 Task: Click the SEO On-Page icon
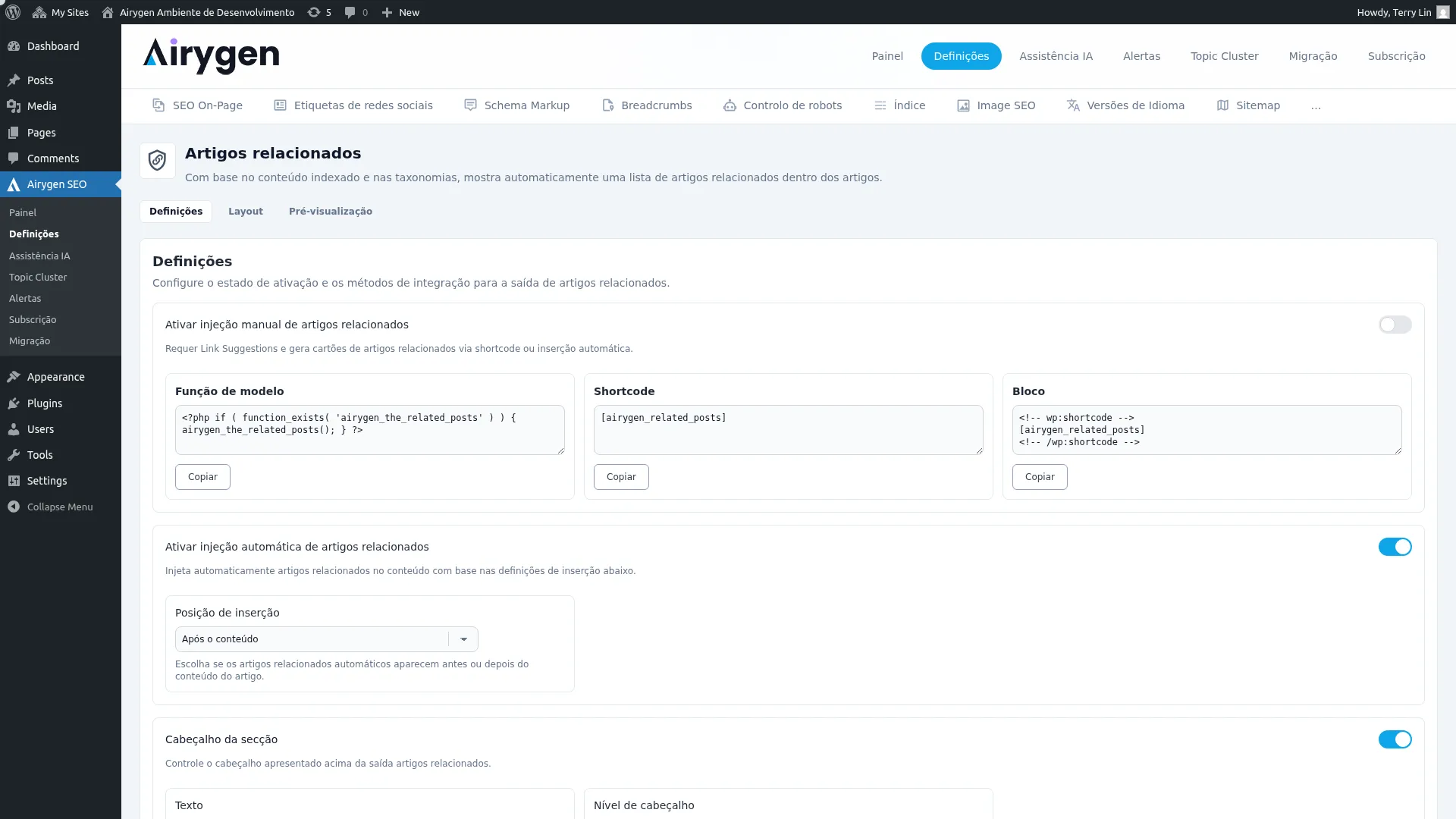[158, 105]
